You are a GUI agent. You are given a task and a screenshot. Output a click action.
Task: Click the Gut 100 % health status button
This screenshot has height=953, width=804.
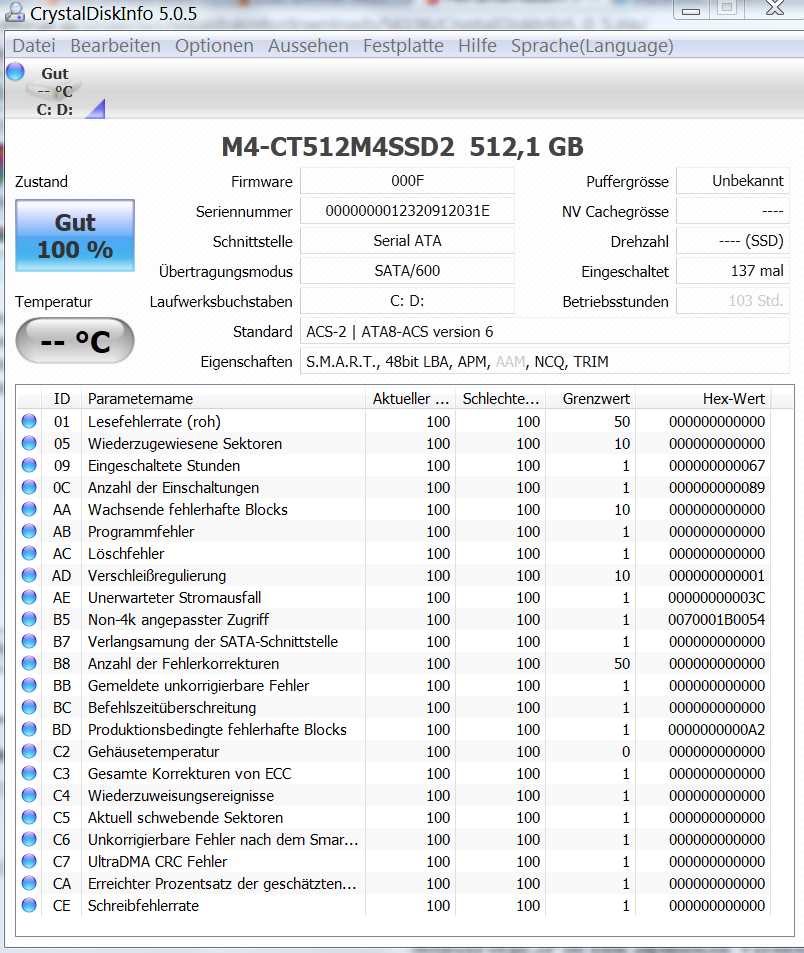point(75,235)
